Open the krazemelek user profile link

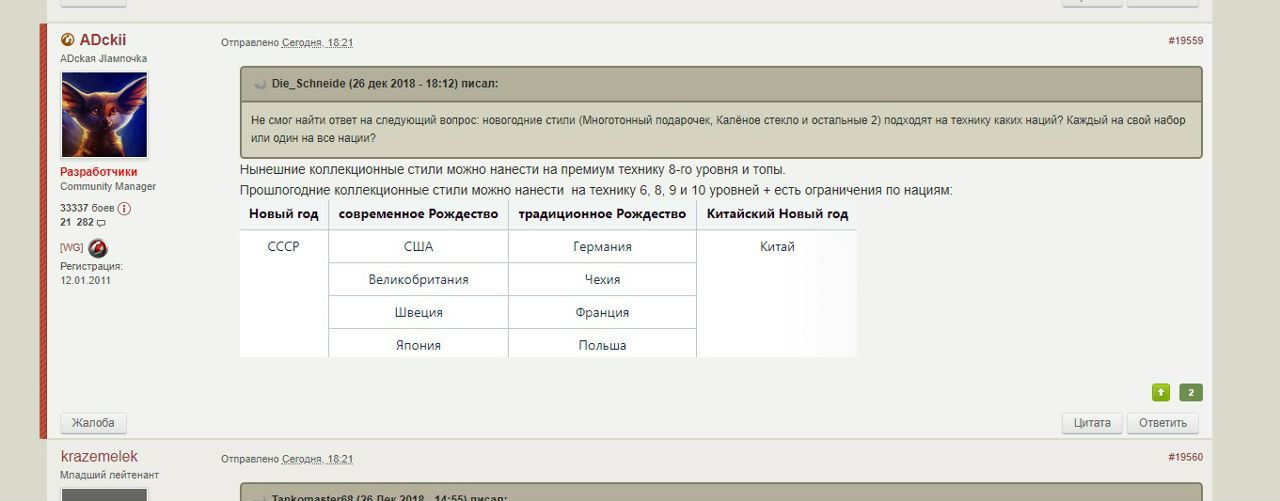(x=99, y=456)
